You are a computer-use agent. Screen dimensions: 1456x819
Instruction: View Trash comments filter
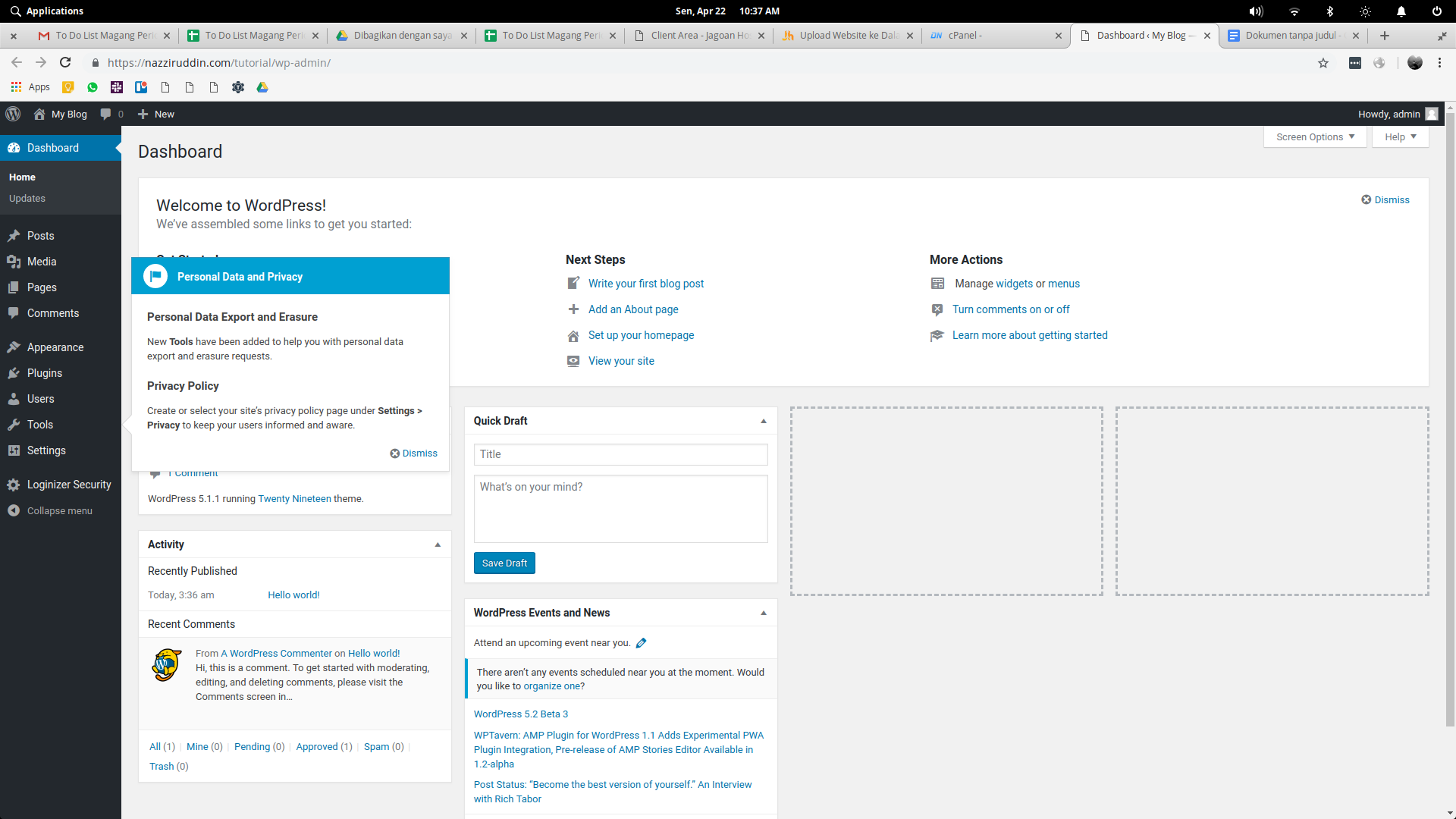point(162,767)
